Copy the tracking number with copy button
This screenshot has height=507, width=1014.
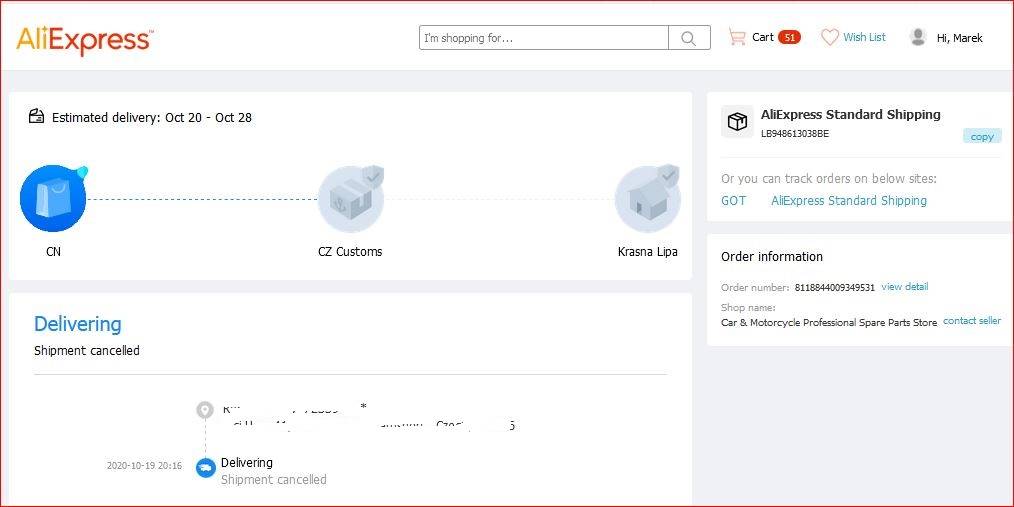[982, 136]
